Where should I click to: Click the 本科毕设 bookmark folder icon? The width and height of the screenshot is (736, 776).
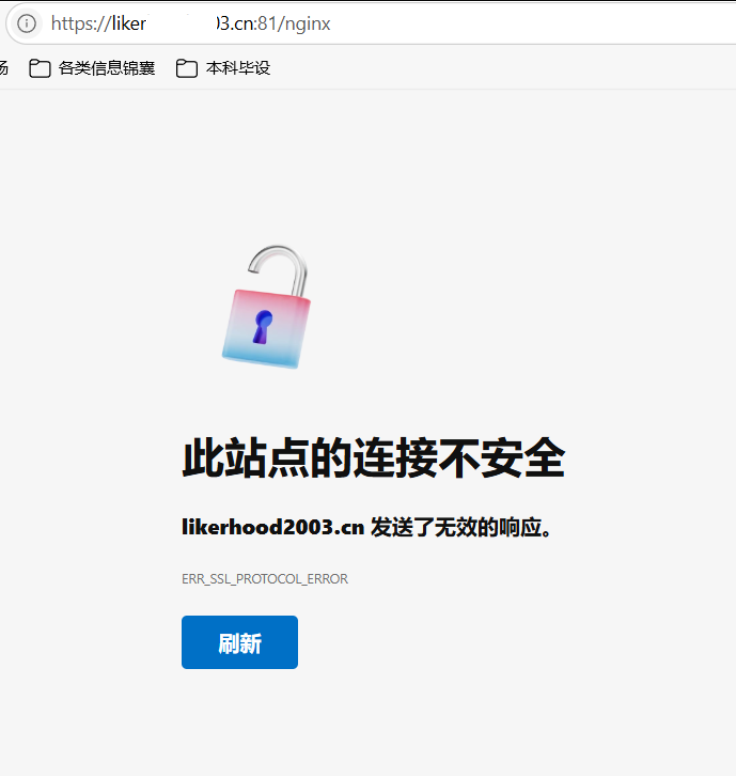187,68
